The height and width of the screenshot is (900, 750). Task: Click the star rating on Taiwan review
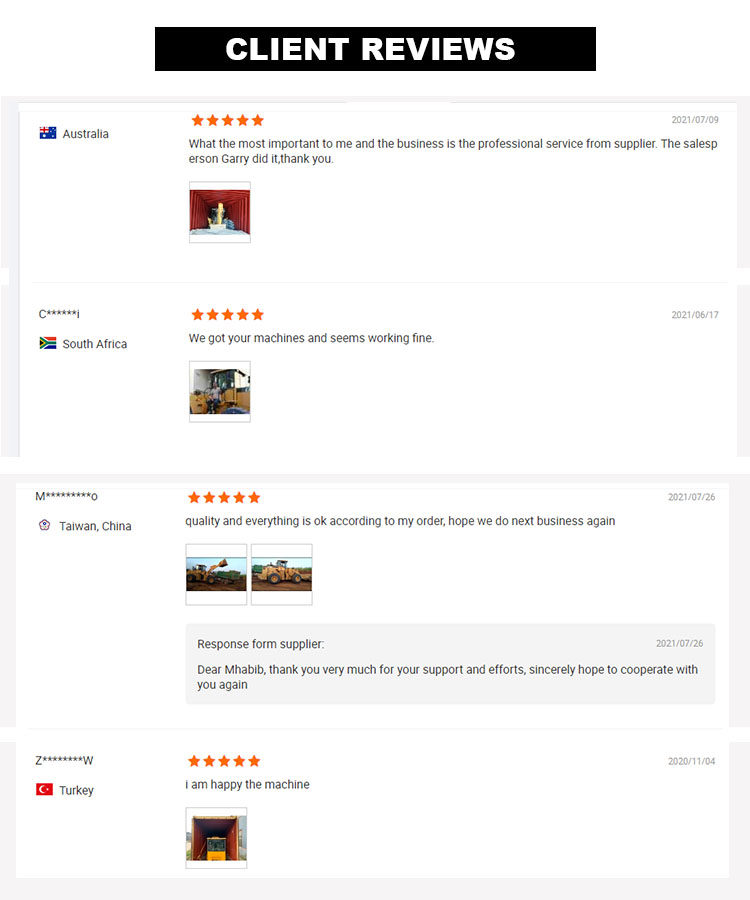pyautogui.click(x=224, y=497)
